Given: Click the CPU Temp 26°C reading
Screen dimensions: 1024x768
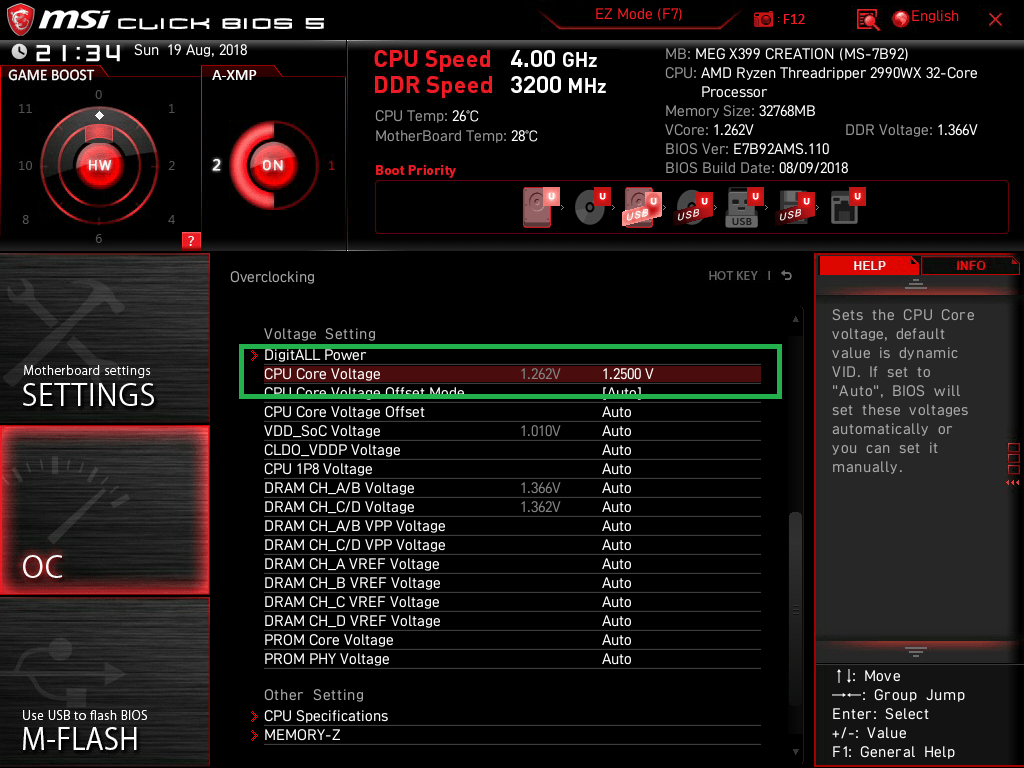Looking at the screenshot, I should pyautogui.click(x=426, y=116).
